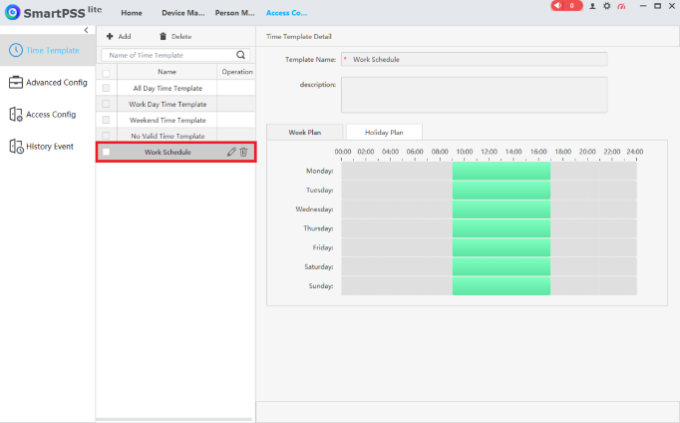Image resolution: width=680 pixels, height=423 pixels.
Task: Click Monday's green time period bar
Action: 501,171
